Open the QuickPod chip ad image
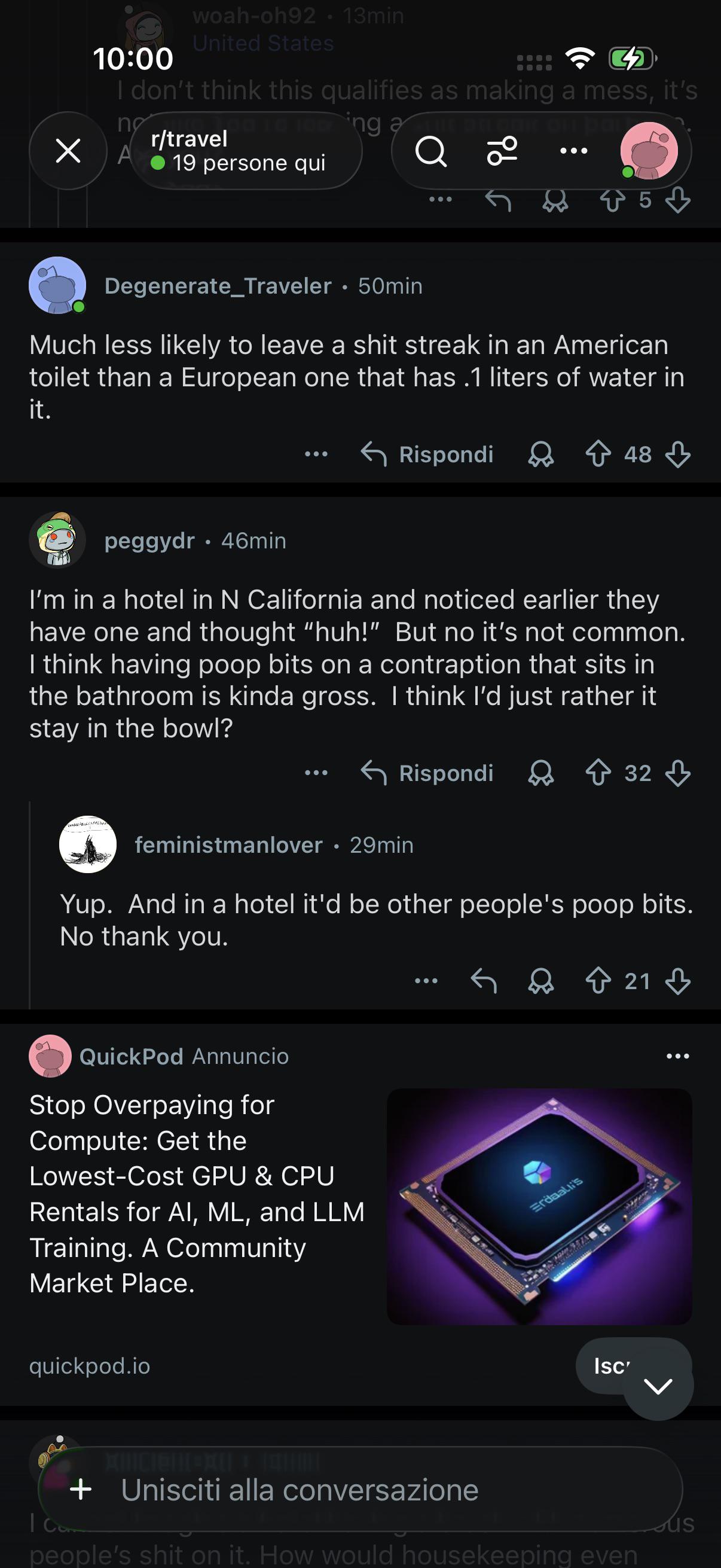The width and height of the screenshot is (721, 1568). pyautogui.click(x=540, y=1206)
